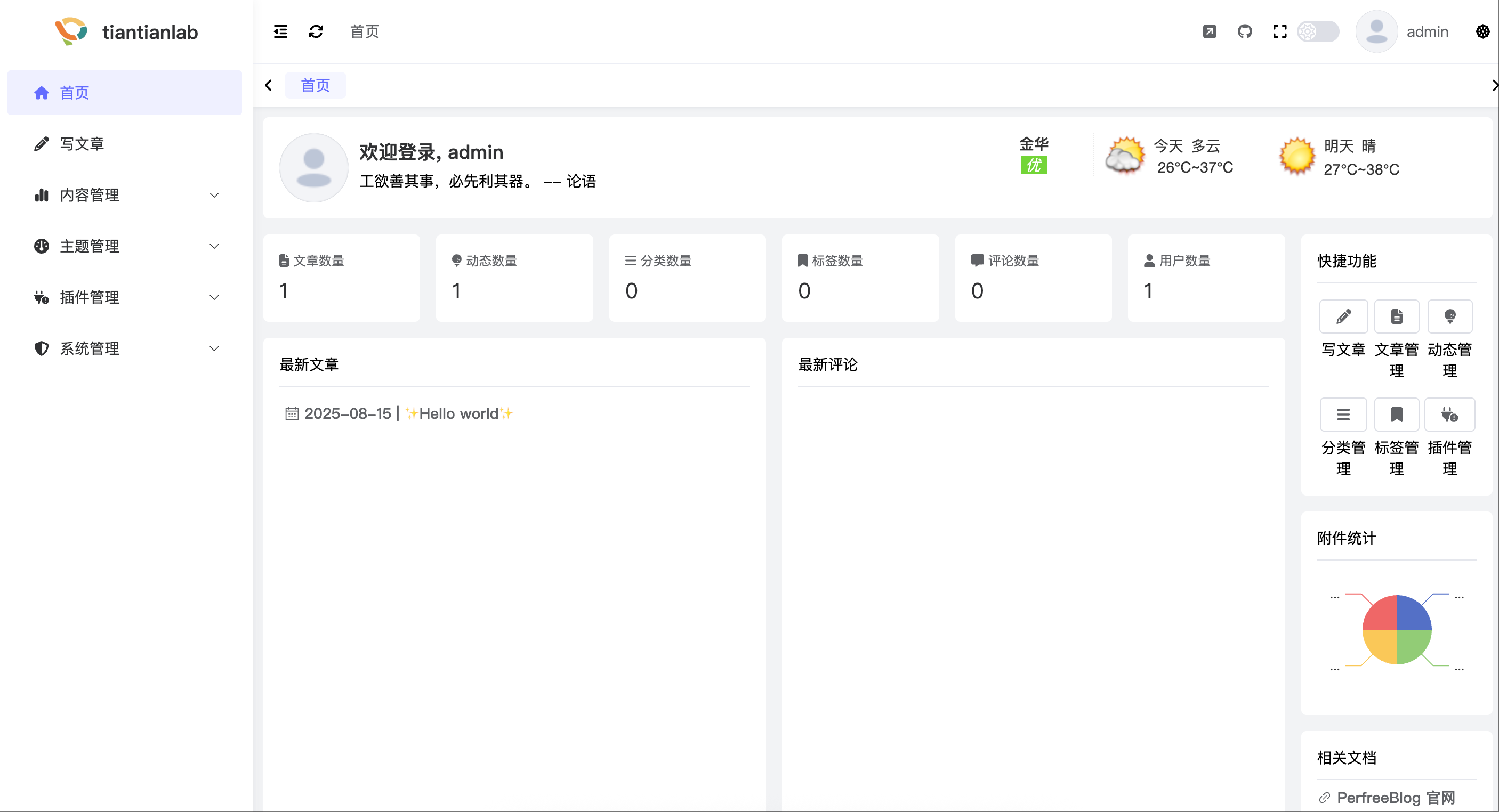Click the blue pie chart segment

[x=1413, y=614]
